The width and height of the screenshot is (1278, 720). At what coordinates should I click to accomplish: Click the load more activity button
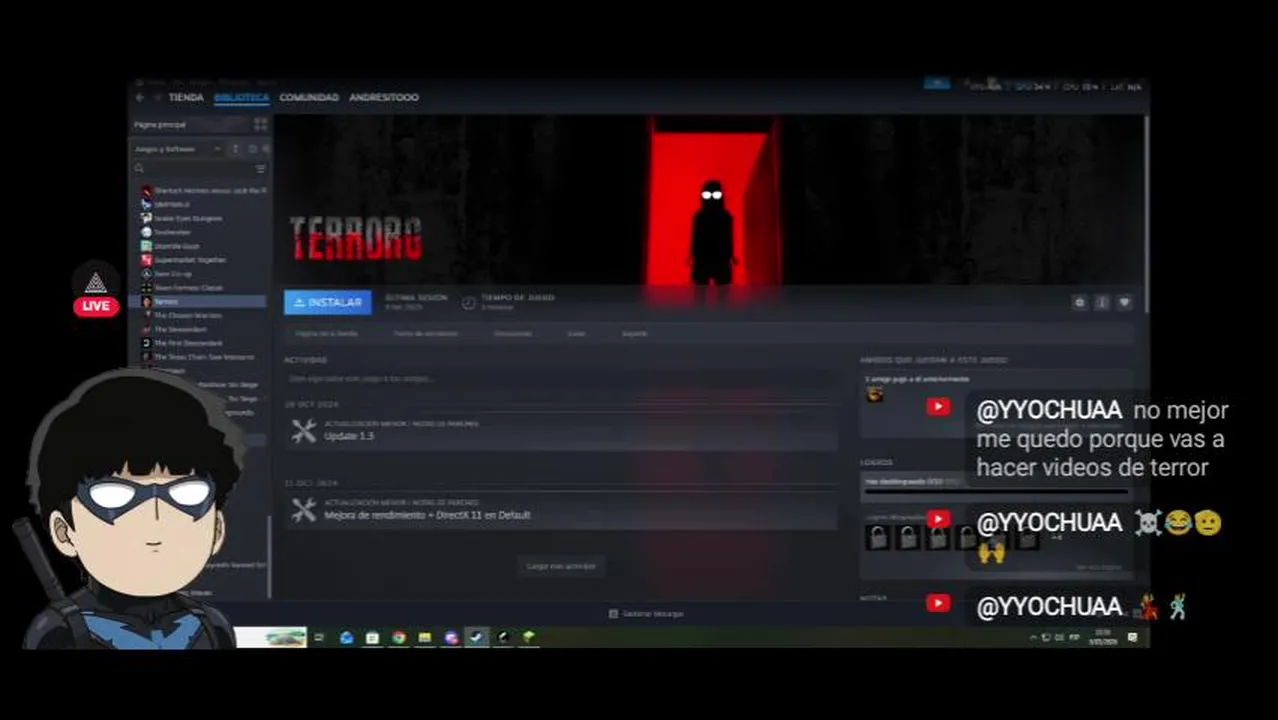561,566
